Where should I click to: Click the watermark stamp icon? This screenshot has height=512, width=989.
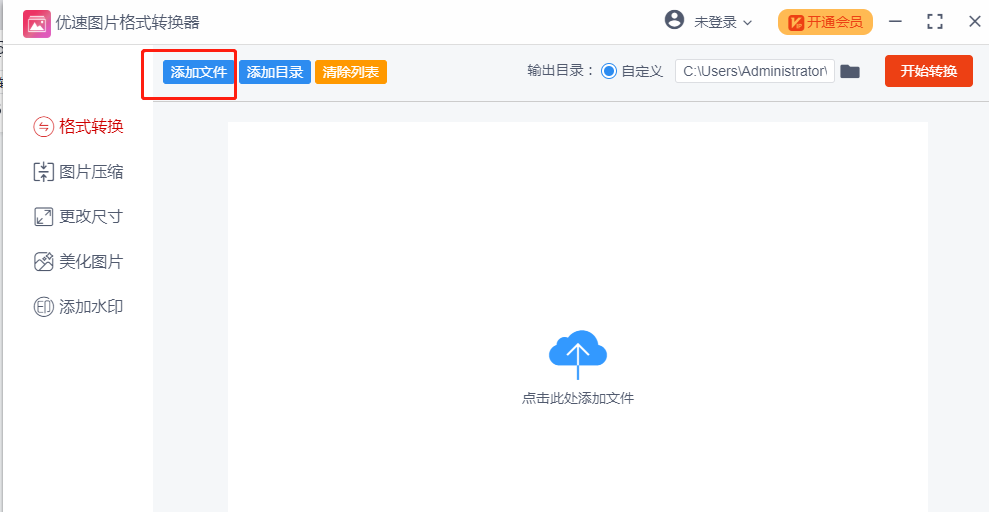[44, 307]
